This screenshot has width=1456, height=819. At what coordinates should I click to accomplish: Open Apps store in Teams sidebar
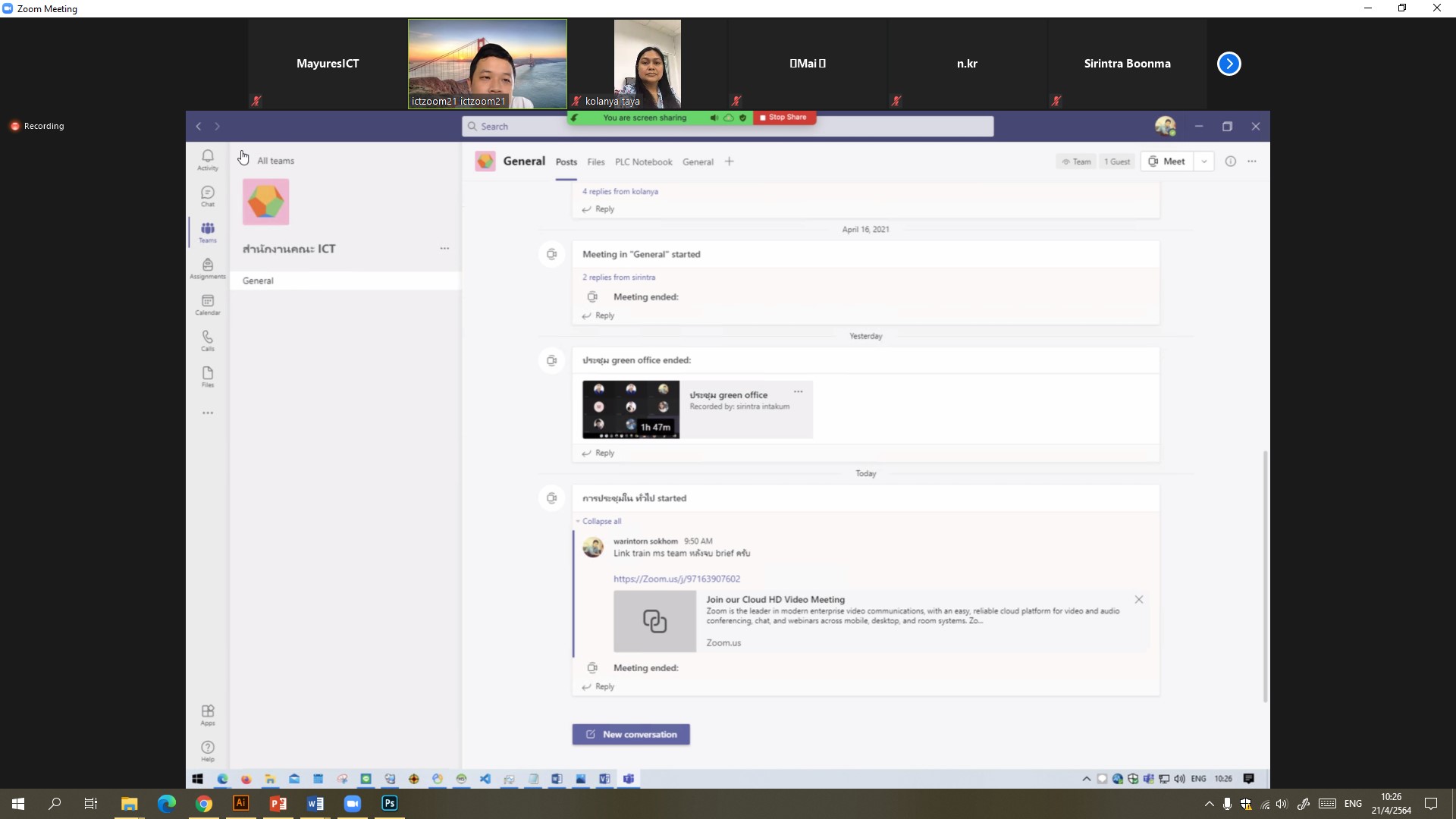[208, 715]
